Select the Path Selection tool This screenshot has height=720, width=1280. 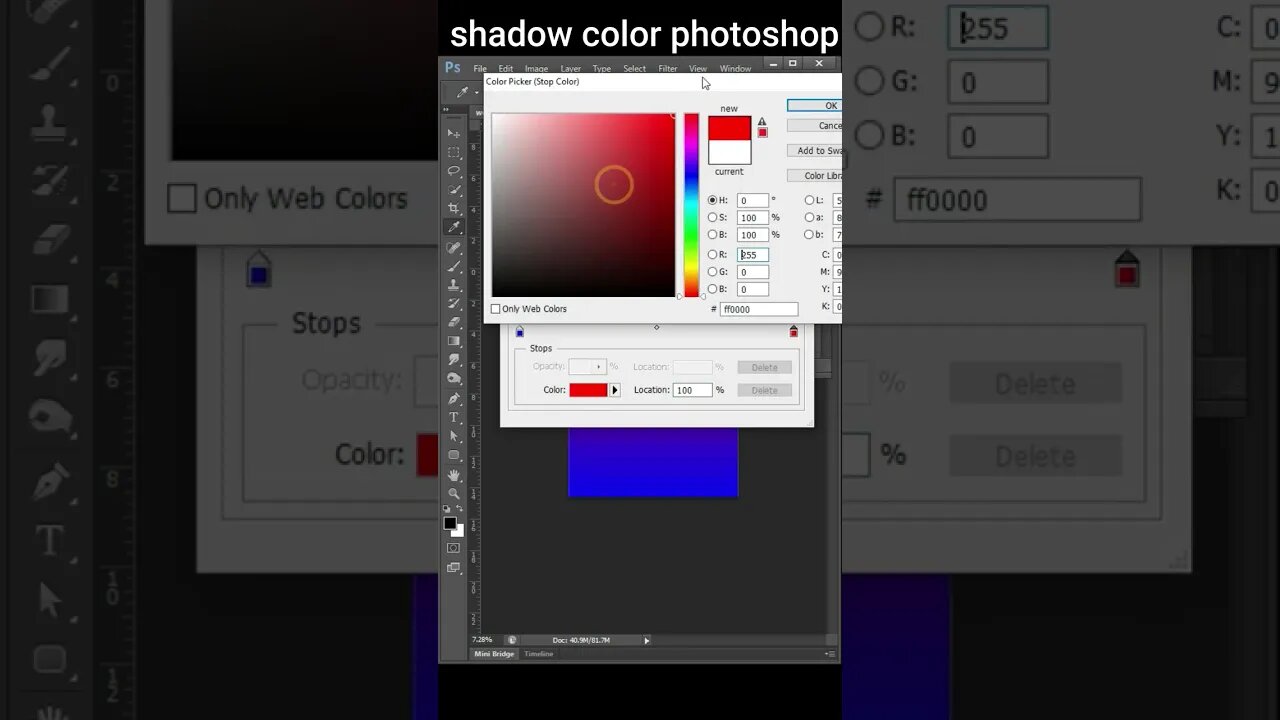[454, 436]
